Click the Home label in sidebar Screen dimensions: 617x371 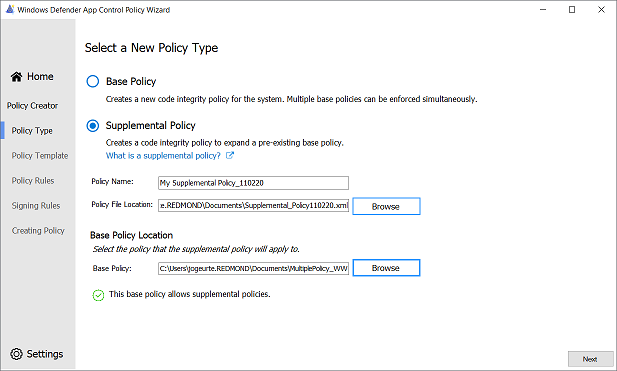point(40,77)
